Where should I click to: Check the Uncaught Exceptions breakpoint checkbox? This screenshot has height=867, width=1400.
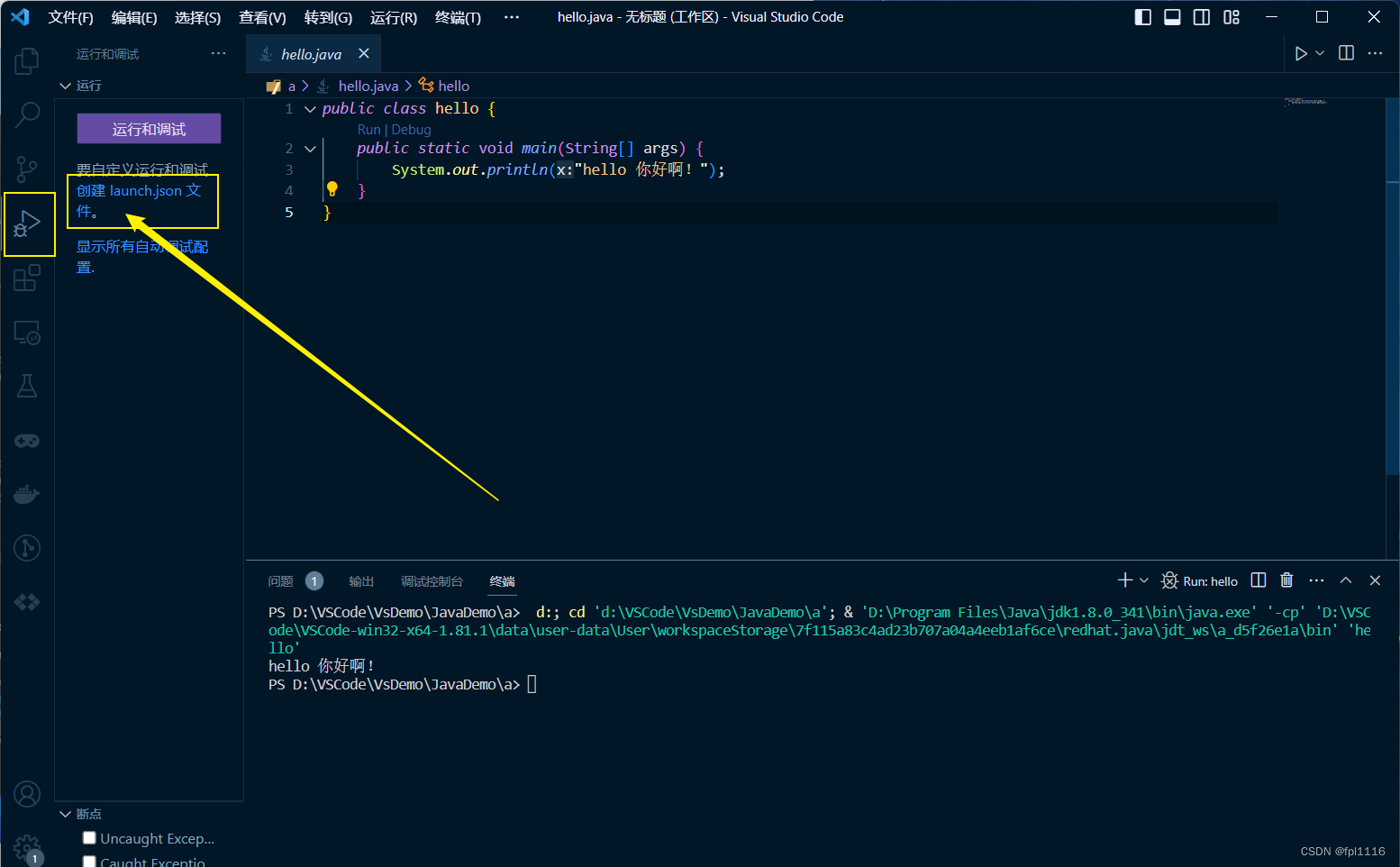point(88,837)
